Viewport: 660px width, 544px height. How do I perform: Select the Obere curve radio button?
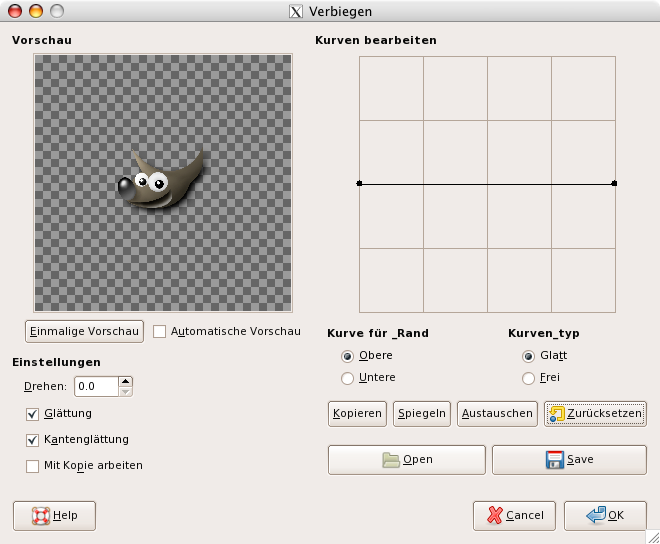pyautogui.click(x=347, y=356)
